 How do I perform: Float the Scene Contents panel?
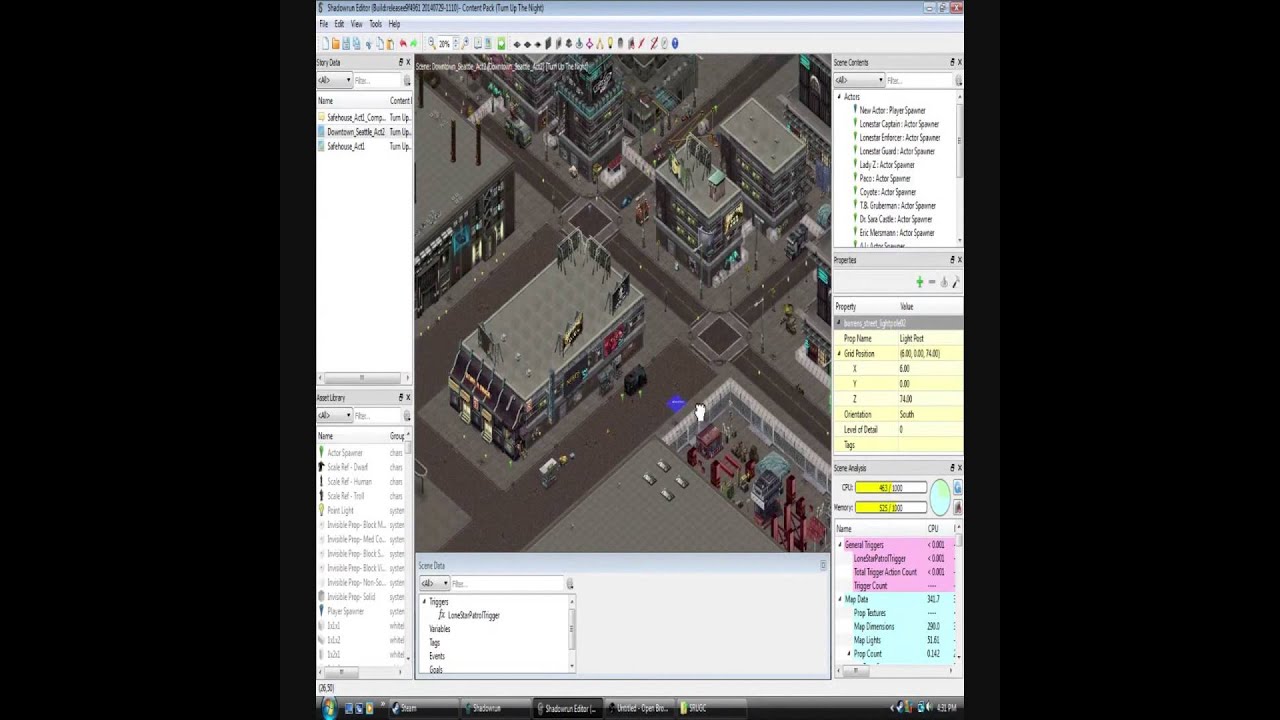[952, 62]
